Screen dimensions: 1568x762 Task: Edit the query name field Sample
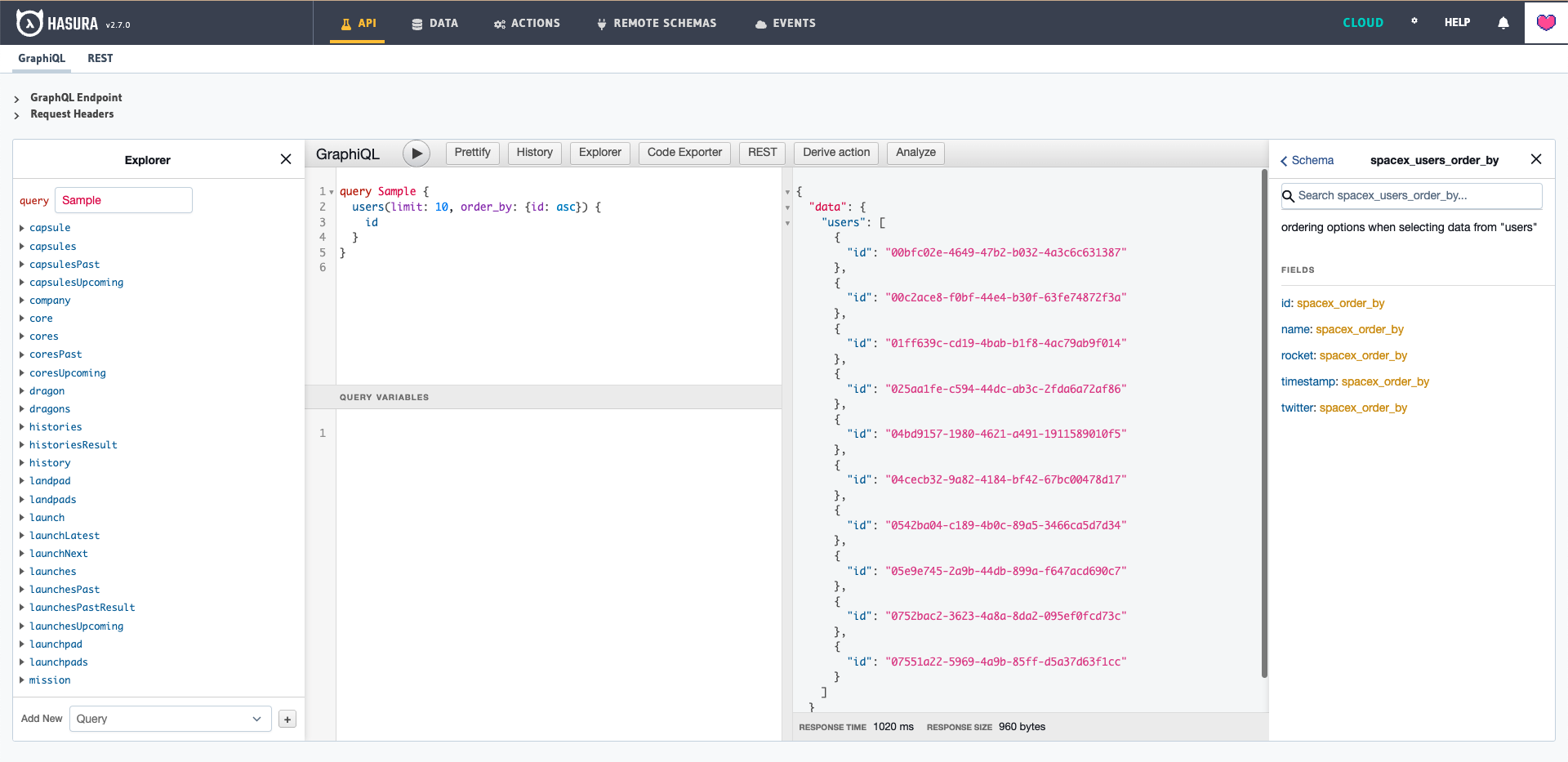[x=123, y=200]
